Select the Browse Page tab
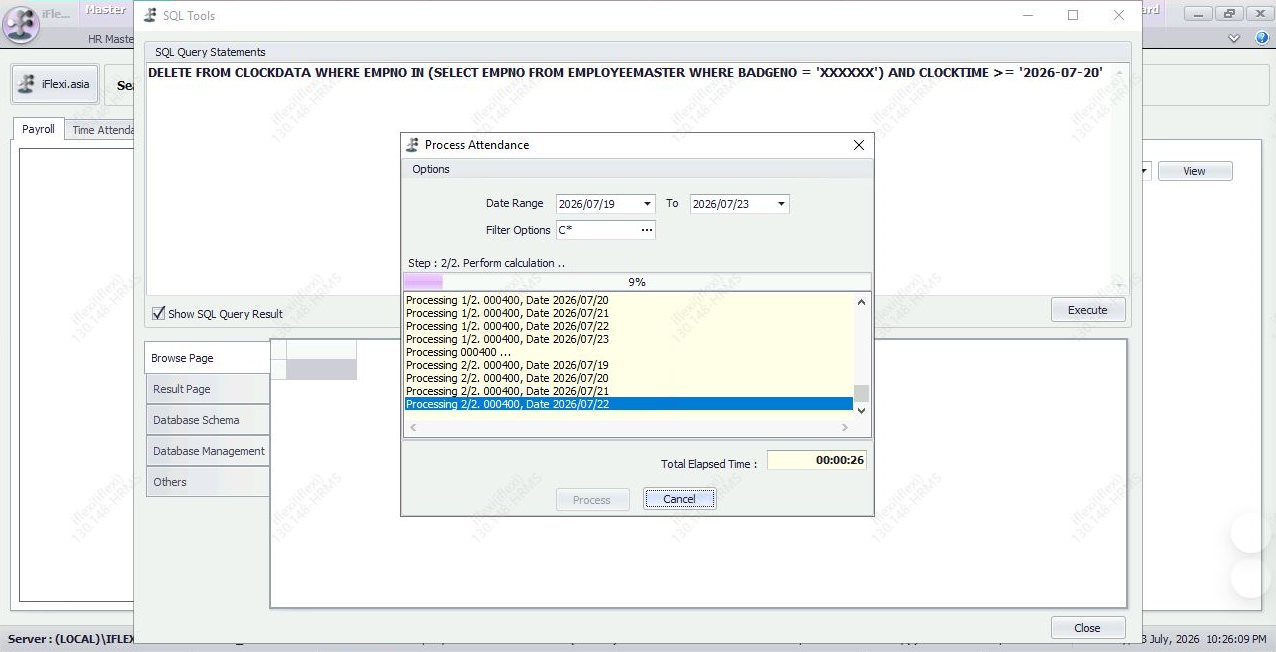 click(208, 358)
